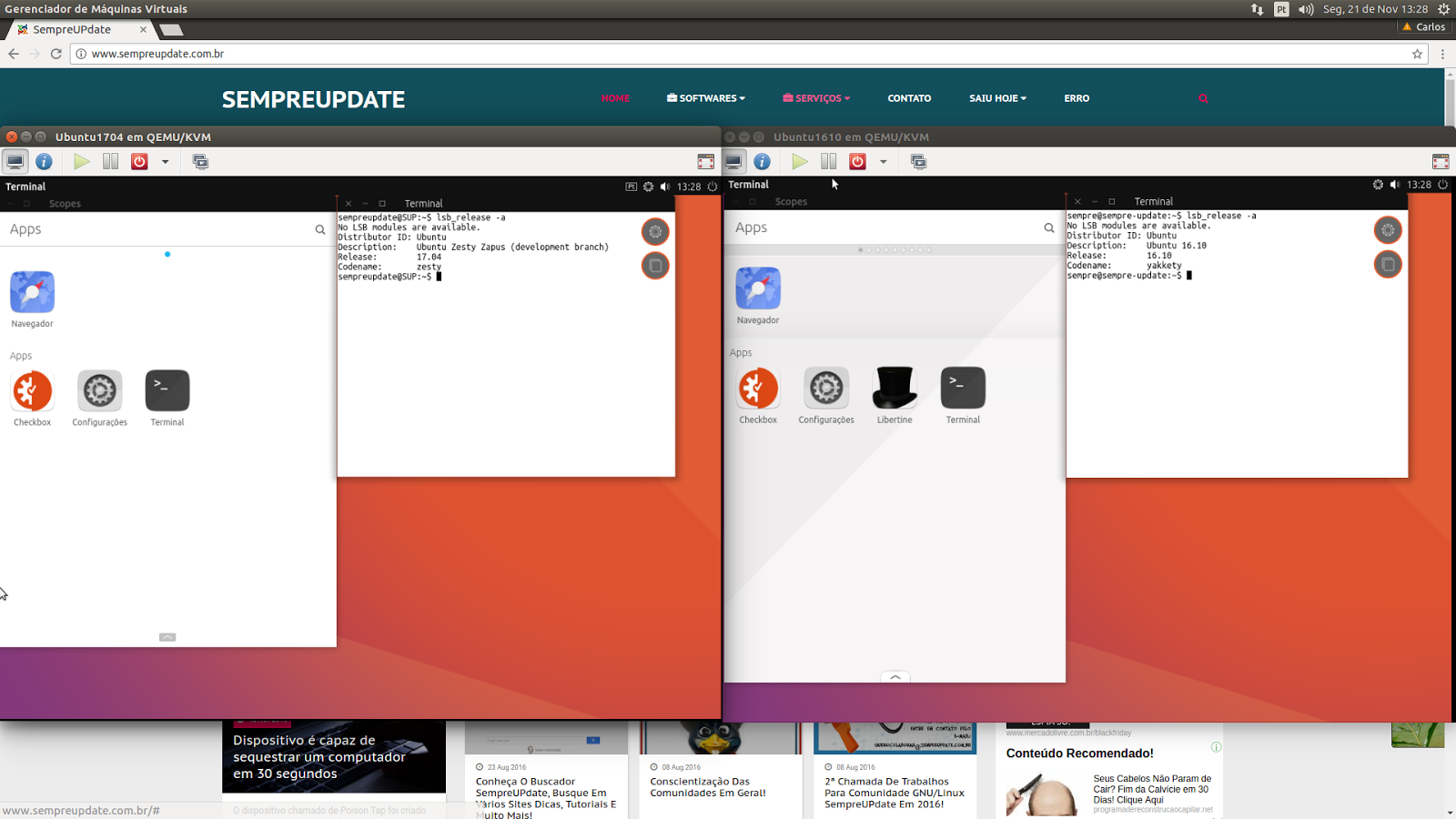Click website search magnifier icon
Screen dimensions: 1456x819
(x=1203, y=98)
